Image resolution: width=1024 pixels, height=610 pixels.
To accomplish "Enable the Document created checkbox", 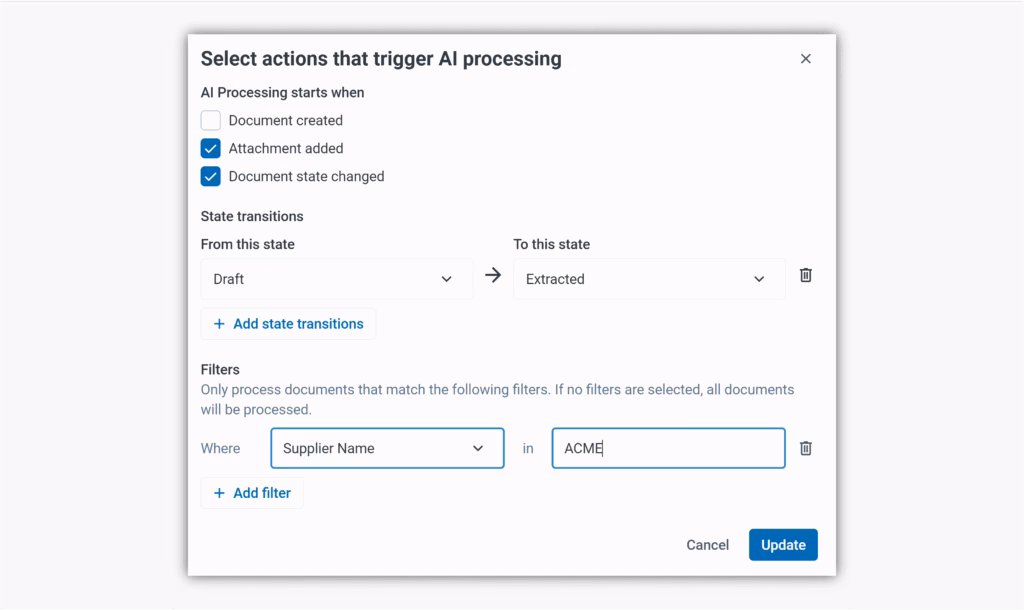I will 211,121.
